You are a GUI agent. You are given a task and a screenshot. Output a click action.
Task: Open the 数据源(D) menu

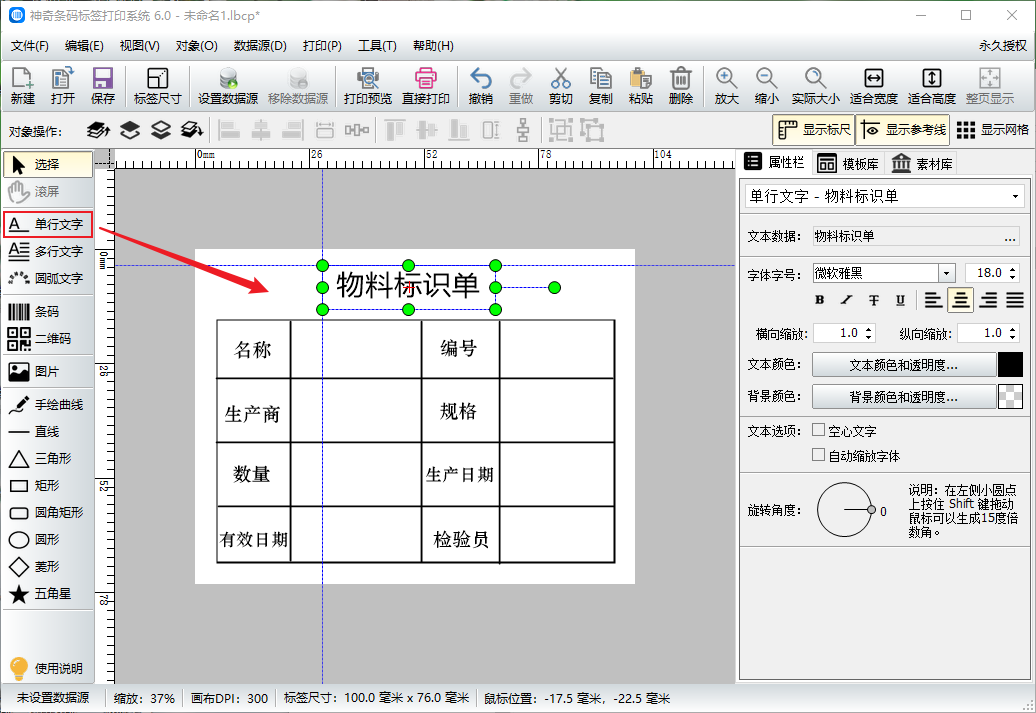tap(260, 46)
